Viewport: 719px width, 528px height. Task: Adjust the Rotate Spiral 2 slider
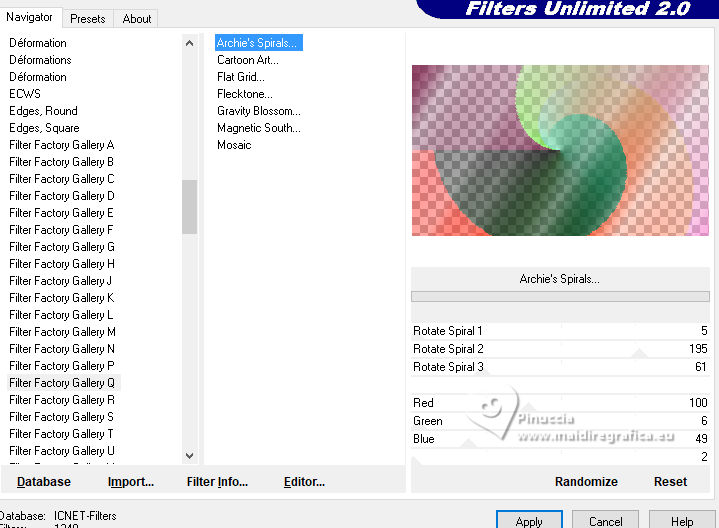coord(560,349)
